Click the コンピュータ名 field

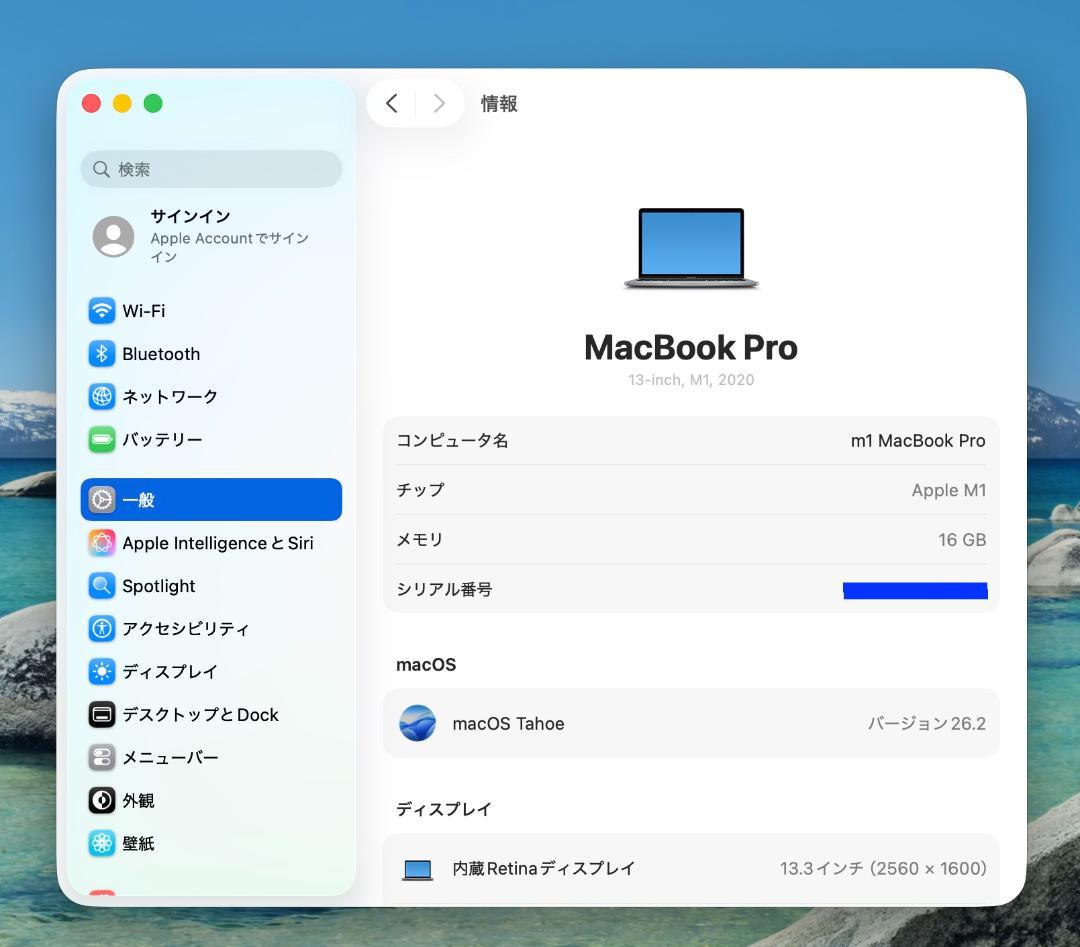point(690,441)
